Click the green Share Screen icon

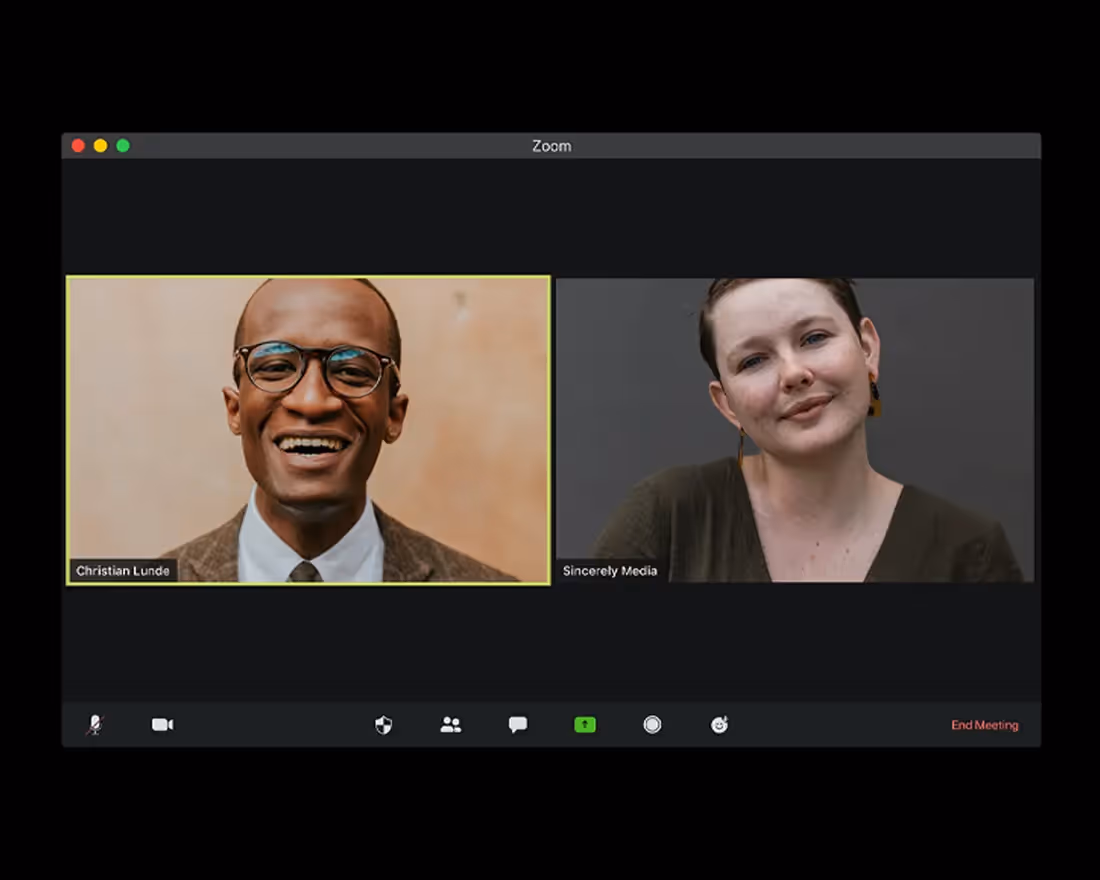[x=585, y=725]
